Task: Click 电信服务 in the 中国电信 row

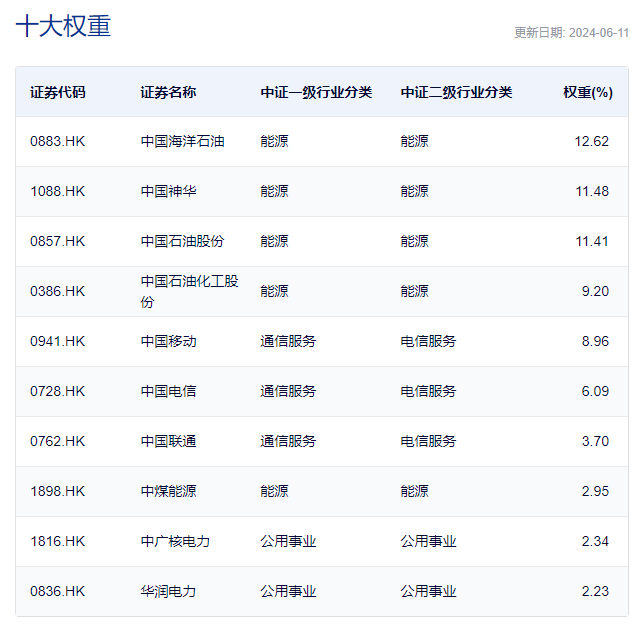Action: [x=428, y=391]
